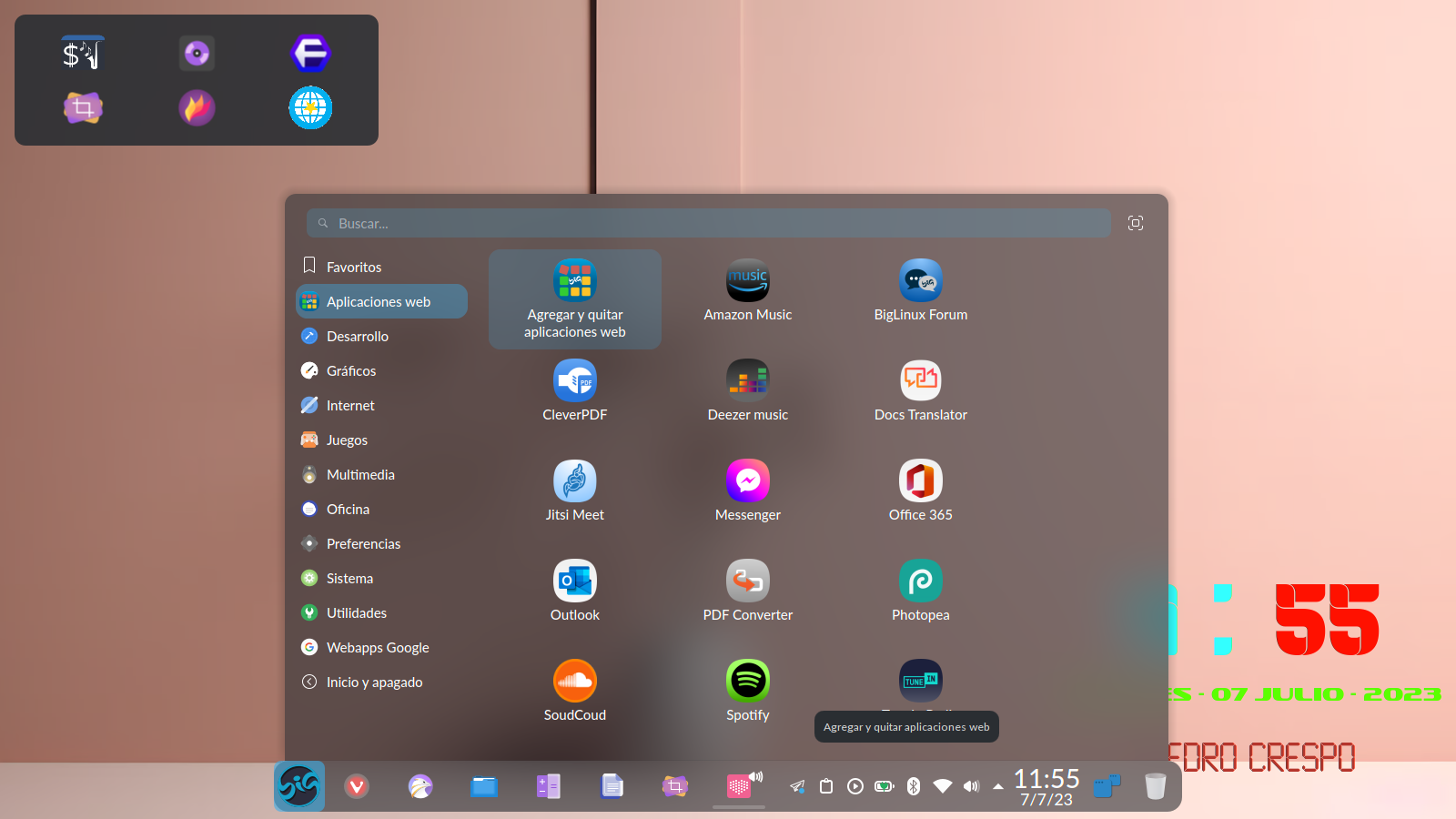Open the text document editor in taskbar
The height and width of the screenshot is (819, 1456).
point(612,786)
